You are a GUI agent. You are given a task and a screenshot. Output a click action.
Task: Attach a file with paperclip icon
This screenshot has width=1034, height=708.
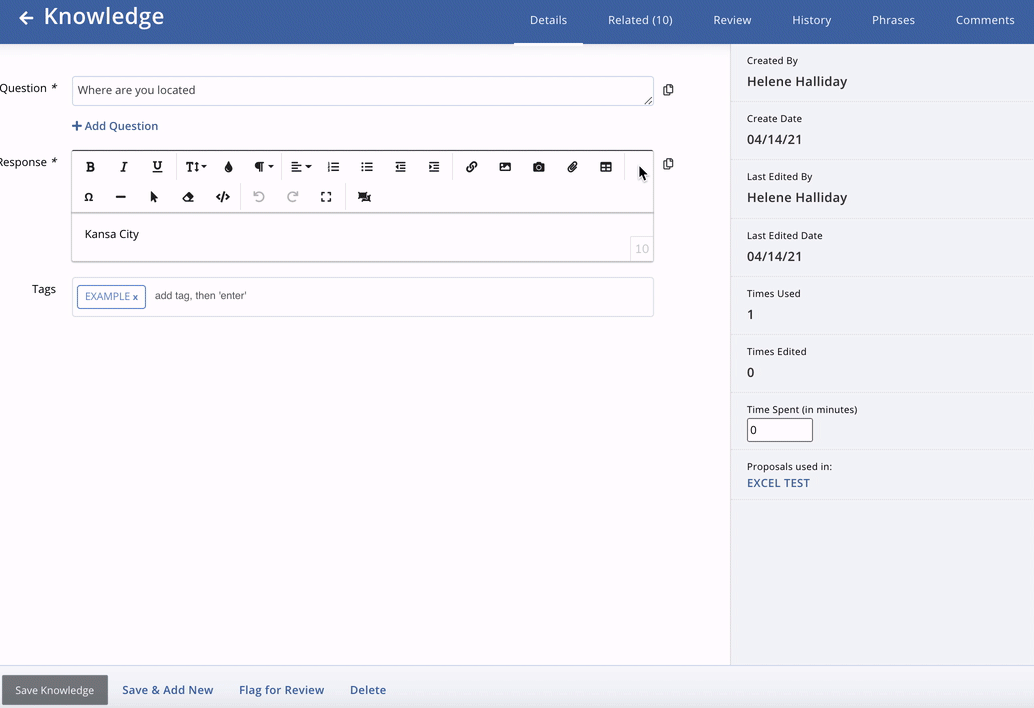pos(572,167)
